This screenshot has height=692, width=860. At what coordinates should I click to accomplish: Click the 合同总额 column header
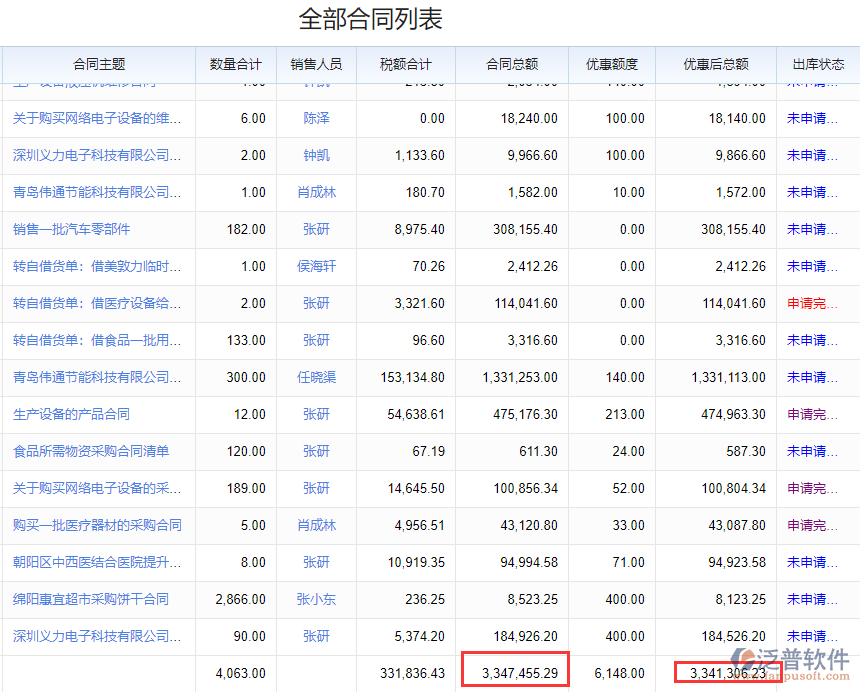pyautogui.click(x=512, y=64)
